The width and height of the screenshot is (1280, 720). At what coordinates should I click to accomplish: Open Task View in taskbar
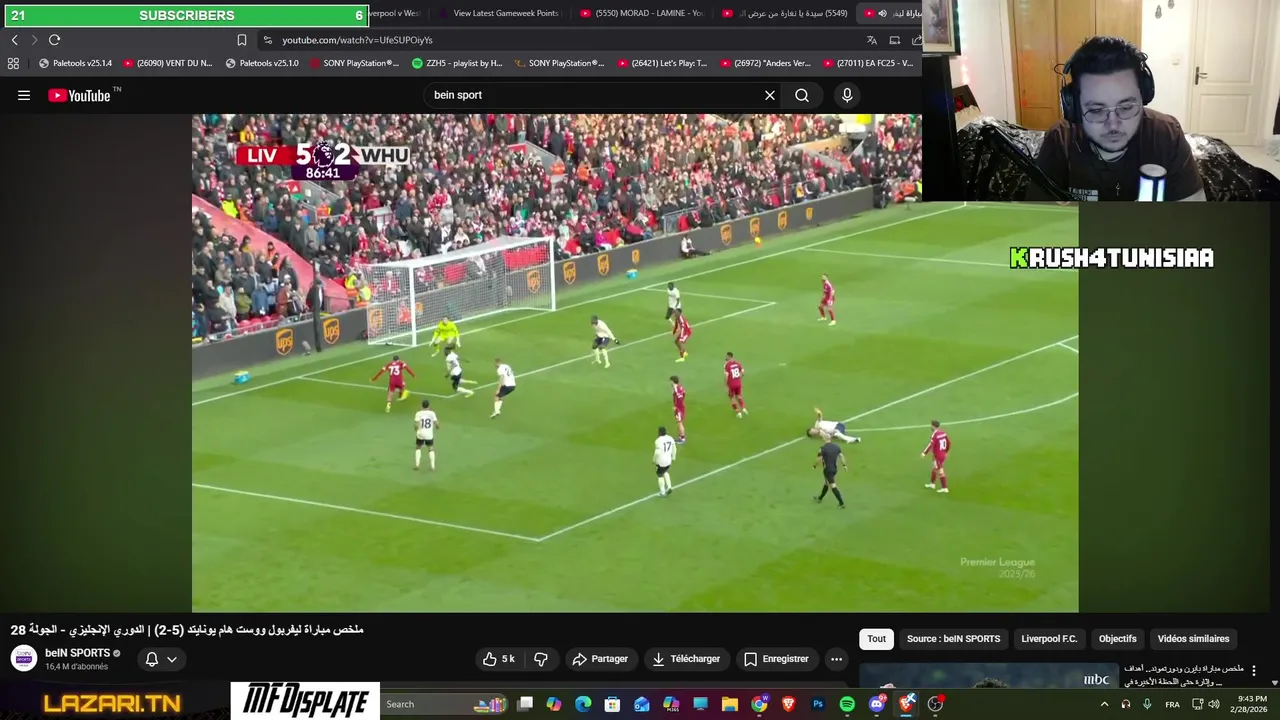525,704
